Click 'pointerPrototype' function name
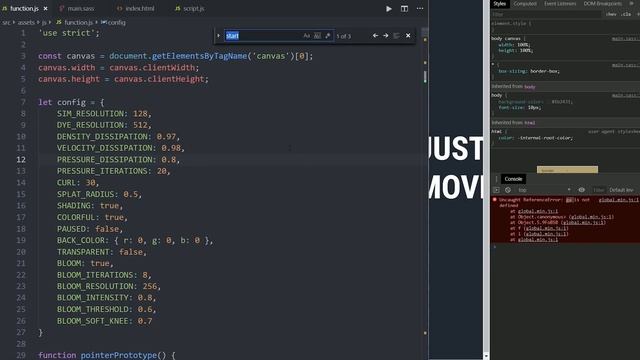 [x=118, y=355]
